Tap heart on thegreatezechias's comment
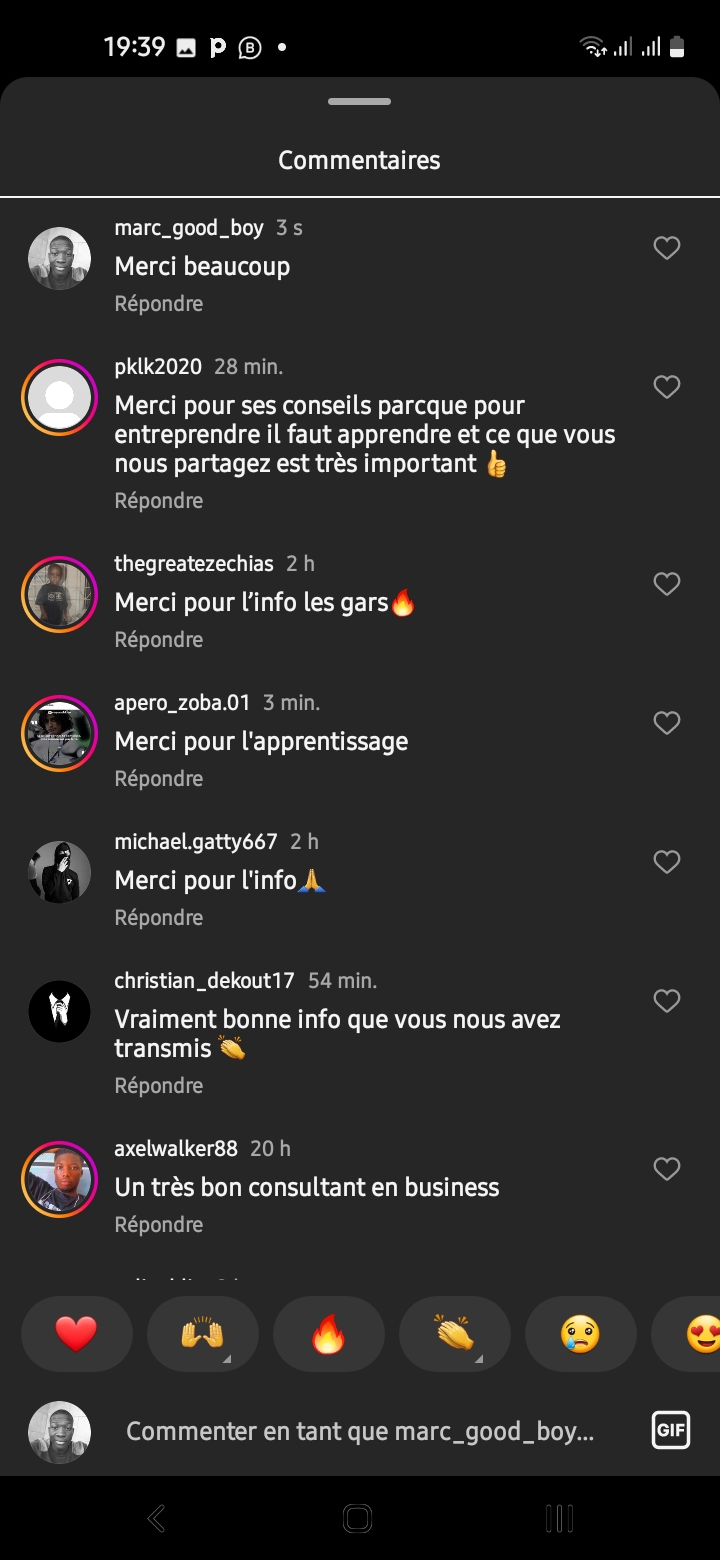The image size is (720, 1560). tap(666, 584)
